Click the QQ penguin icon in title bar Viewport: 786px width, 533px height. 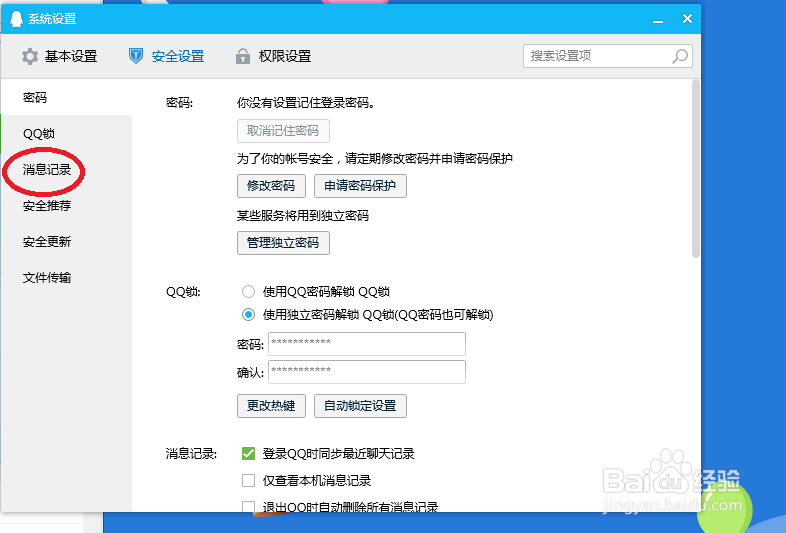point(17,19)
